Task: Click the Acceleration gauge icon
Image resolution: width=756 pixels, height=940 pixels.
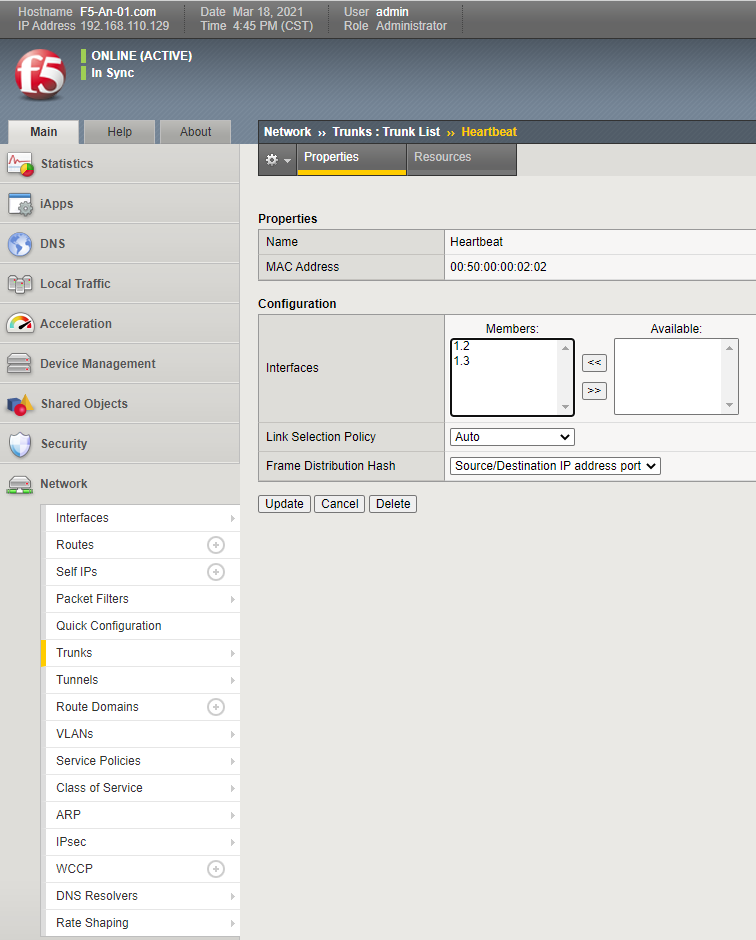Action: coord(20,324)
